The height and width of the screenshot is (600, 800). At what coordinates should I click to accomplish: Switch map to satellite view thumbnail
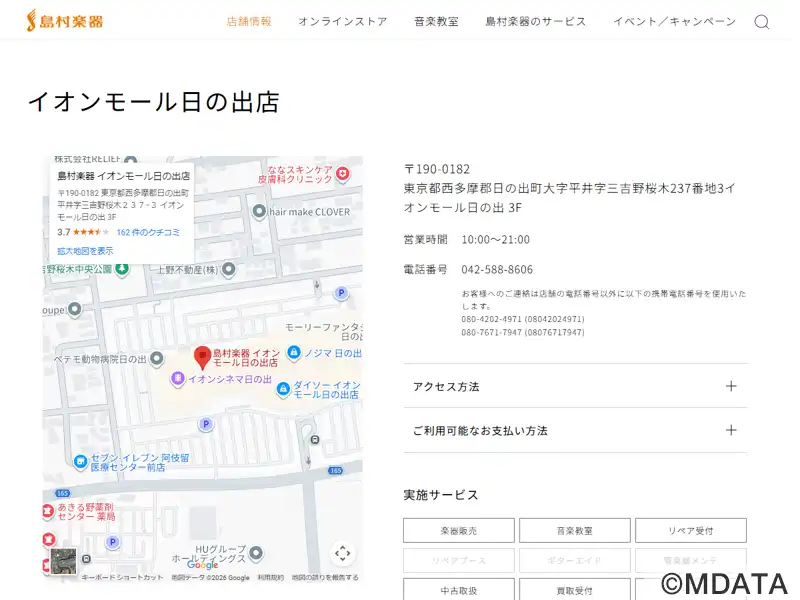click(x=63, y=561)
